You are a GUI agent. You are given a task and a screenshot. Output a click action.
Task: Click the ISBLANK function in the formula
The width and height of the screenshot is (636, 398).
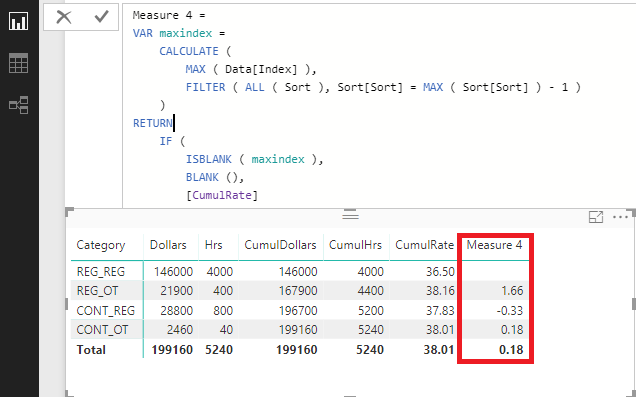(x=209, y=159)
